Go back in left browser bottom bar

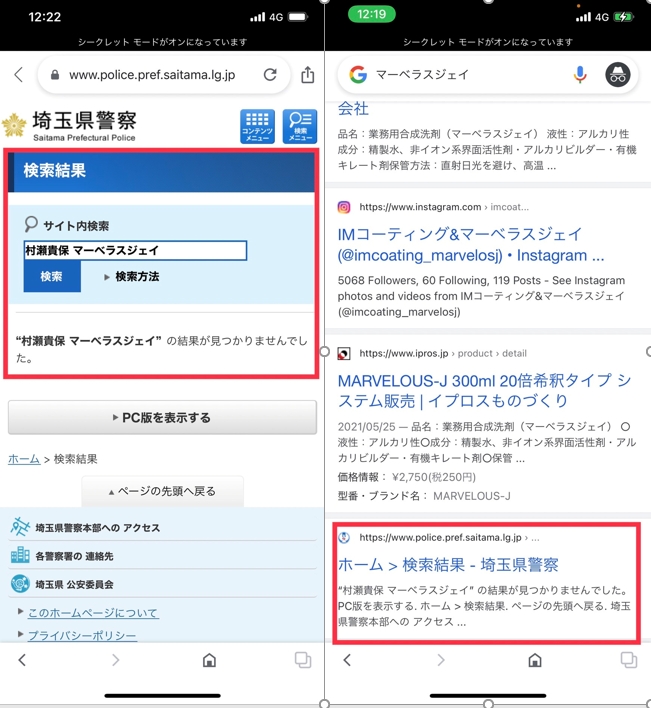click(22, 660)
